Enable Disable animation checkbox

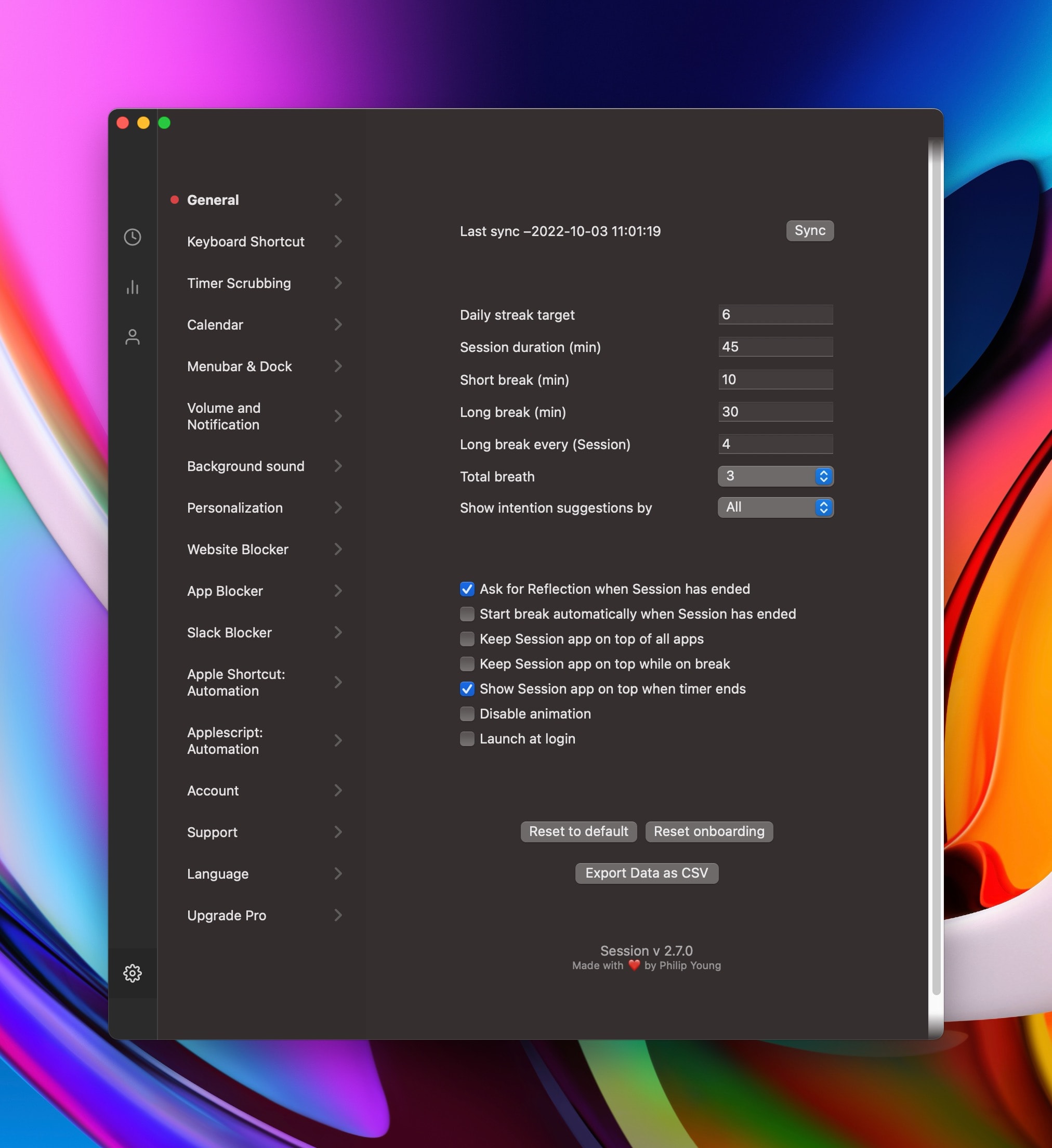pos(467,713)
